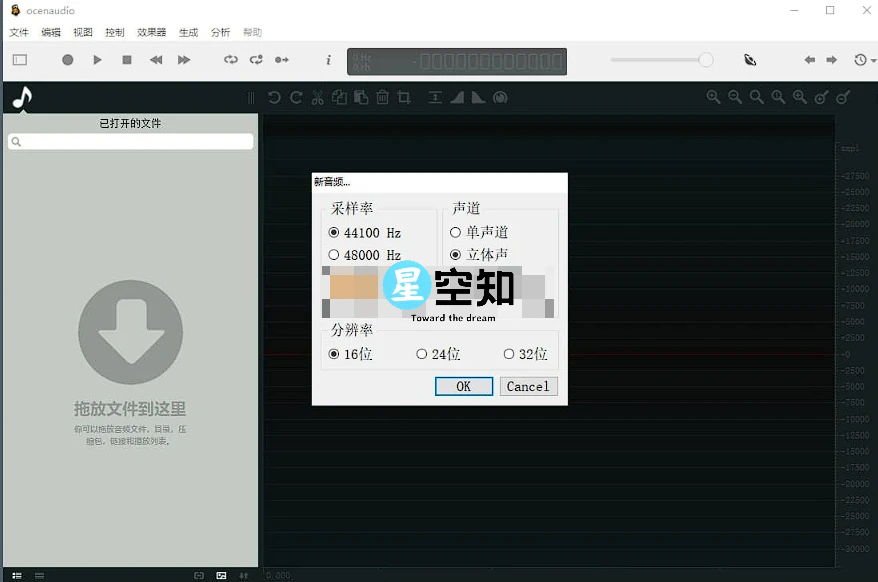The image size is (878, 582).
Task: Click the Copy icon in the editing toolbar
Action: pos(340,97)
